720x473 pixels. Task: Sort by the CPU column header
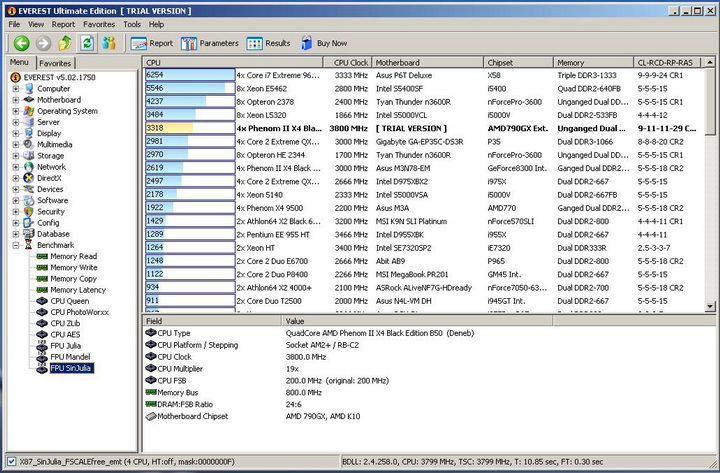click(233, 62)
